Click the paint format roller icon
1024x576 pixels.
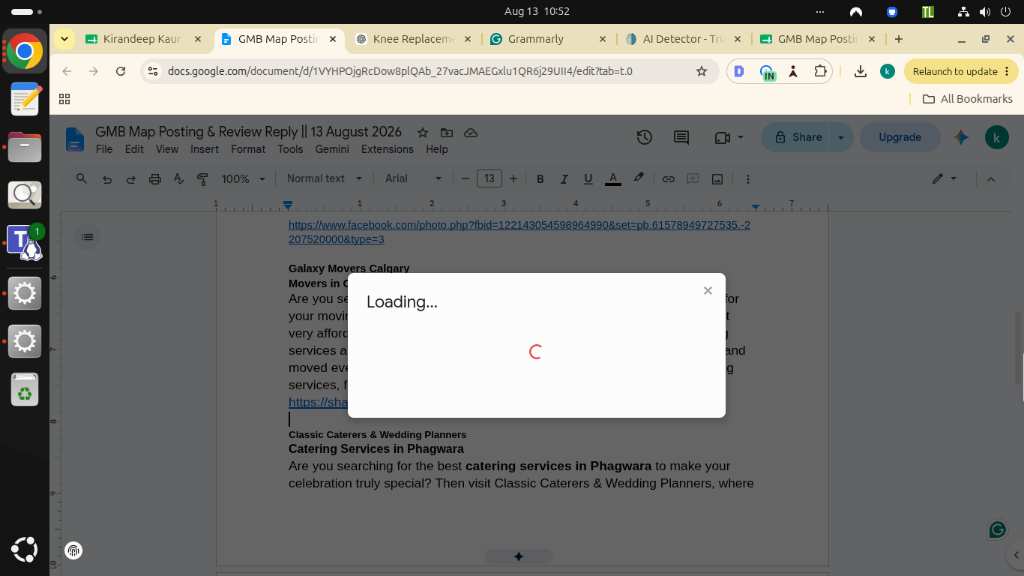click(x=202, y=179)
